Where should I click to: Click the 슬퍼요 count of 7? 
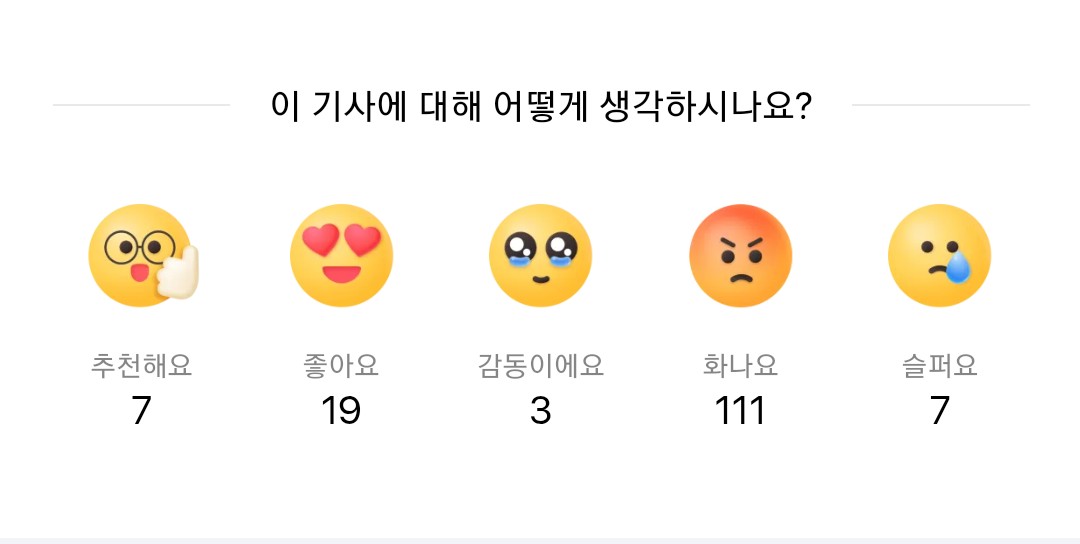click(939, 411)
